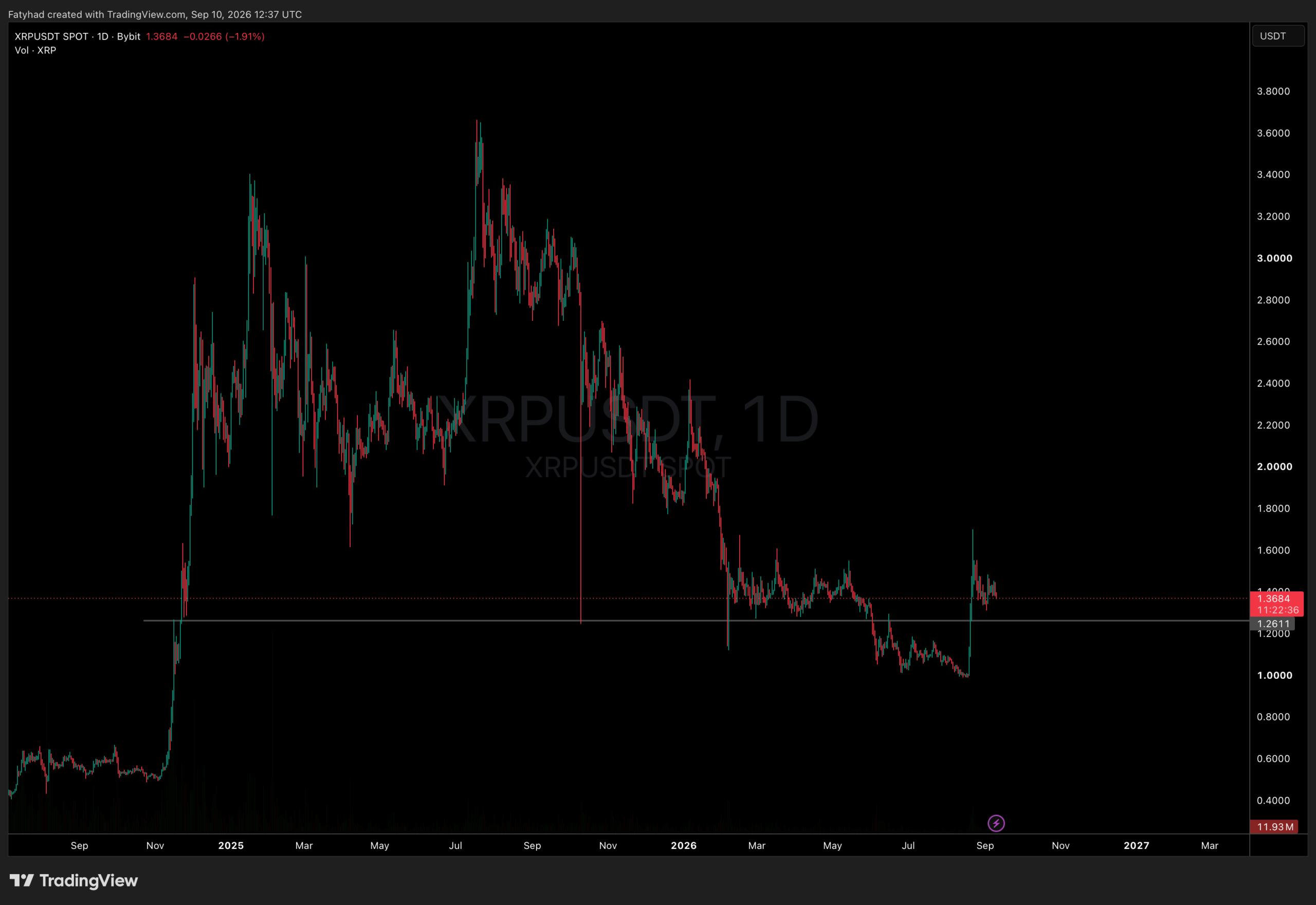The height and width of the screenshot is (905, 1316).
Task: Click the 2.4000 price axis label
Action: [x=1273, y=383]
